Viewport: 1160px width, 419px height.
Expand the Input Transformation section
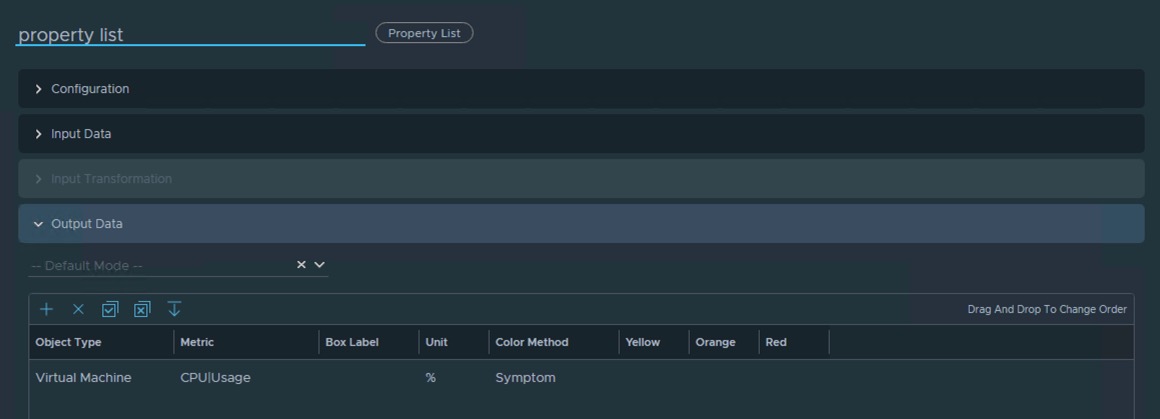pos(111,179)
